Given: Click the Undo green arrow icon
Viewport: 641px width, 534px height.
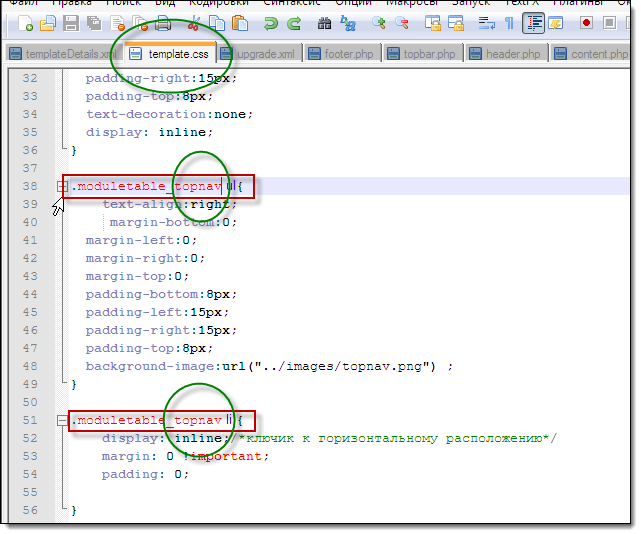Looking at the screenshot, I should tap(269, 22).
